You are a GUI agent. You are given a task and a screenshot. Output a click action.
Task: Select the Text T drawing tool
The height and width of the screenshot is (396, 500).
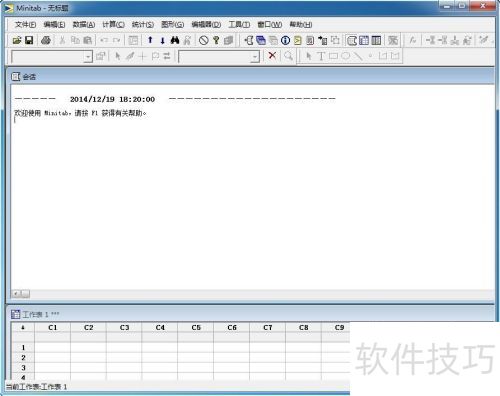[x=321, y=56]
